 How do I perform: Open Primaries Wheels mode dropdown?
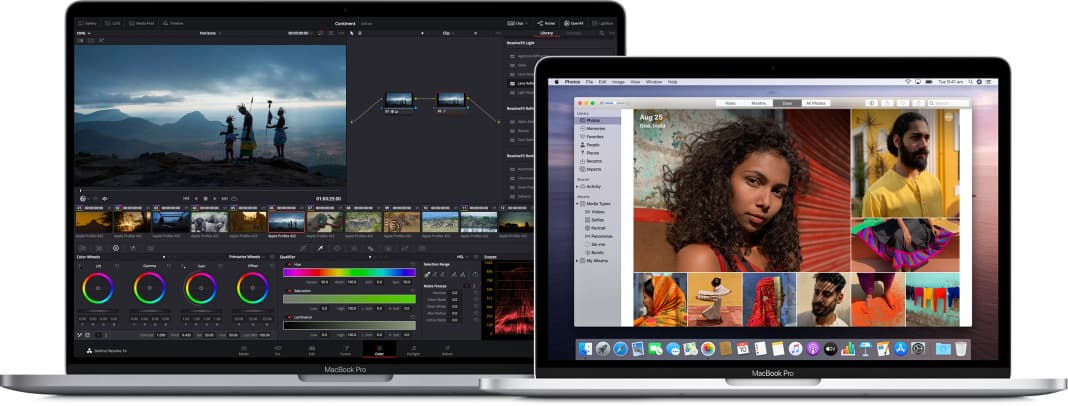tap(247, 257)
